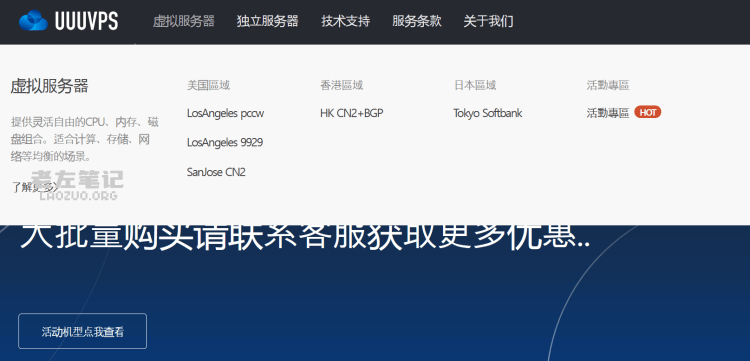Click the UUUVPS cloud logo icon

point(33,21)
